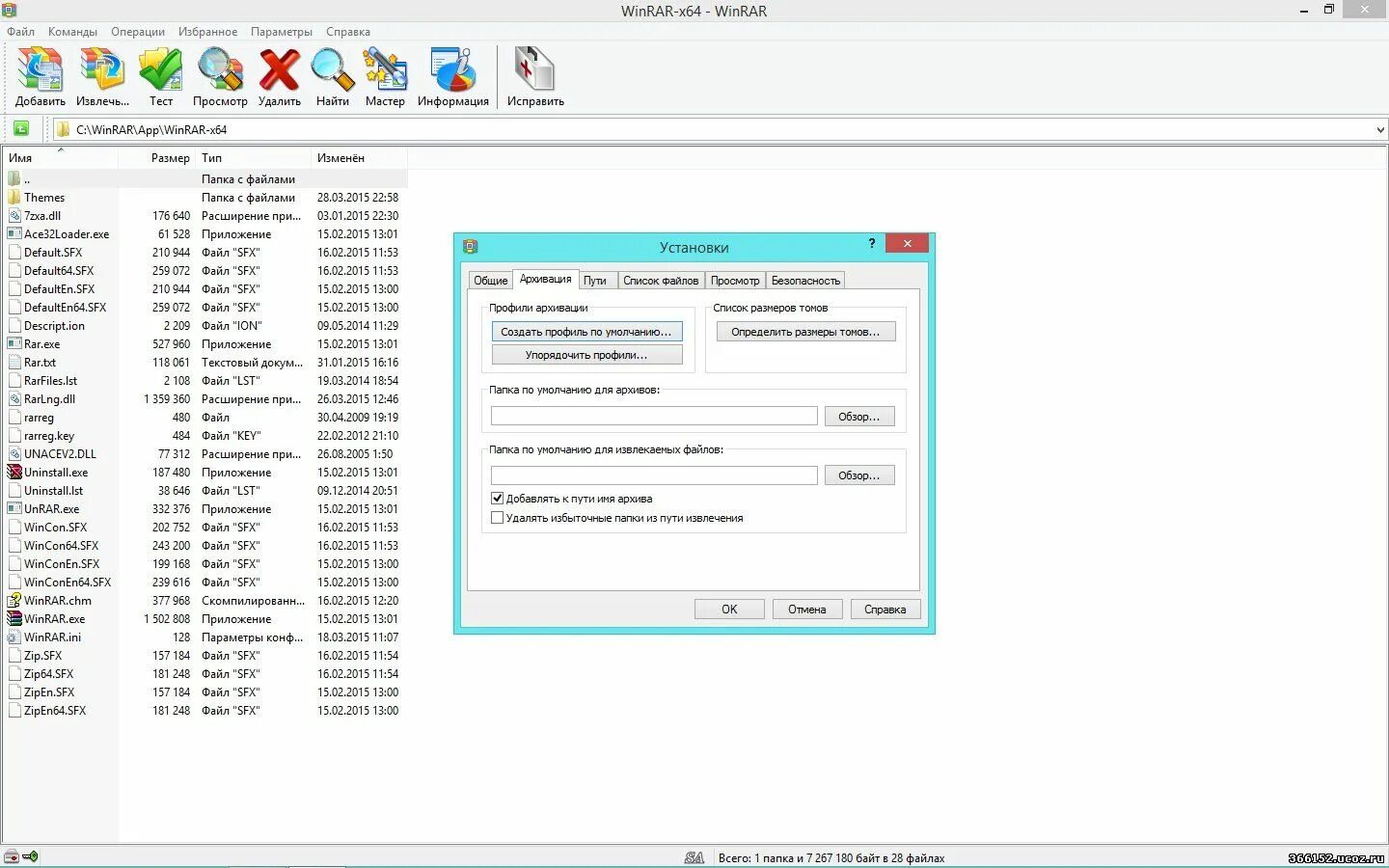This screenshot has width=1389, height=868.
Task: Sort files by the Имя column header
Action: point(60,158)
